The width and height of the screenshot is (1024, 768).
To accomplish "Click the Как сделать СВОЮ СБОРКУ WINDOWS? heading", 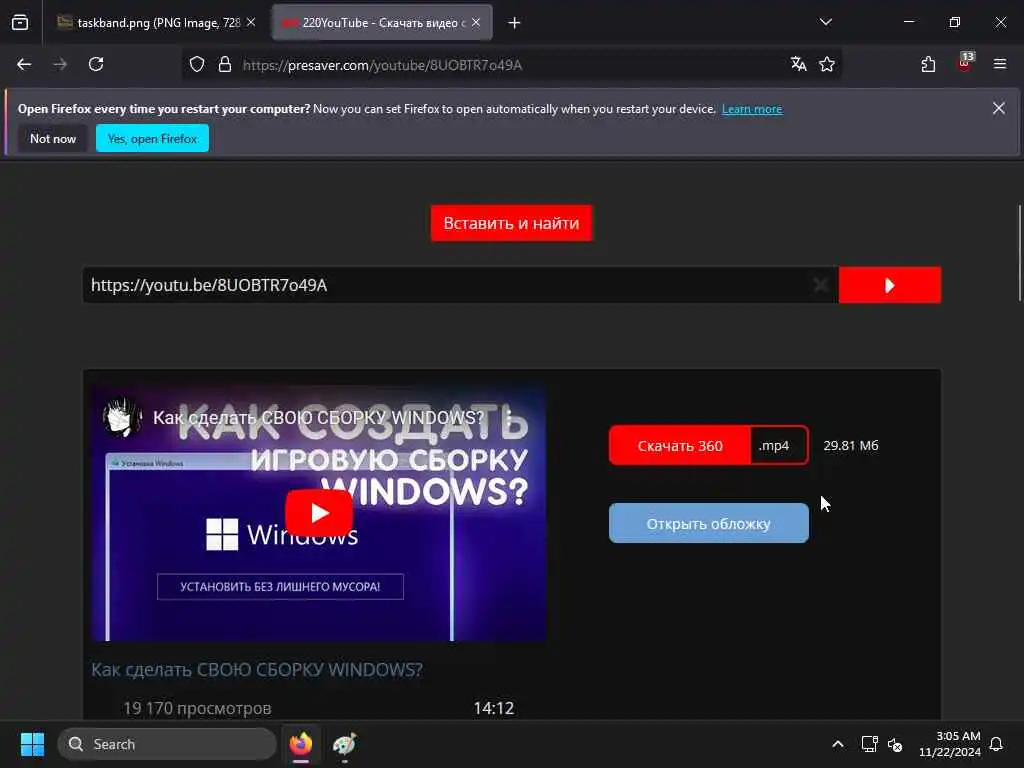I will tap(257, 669).
